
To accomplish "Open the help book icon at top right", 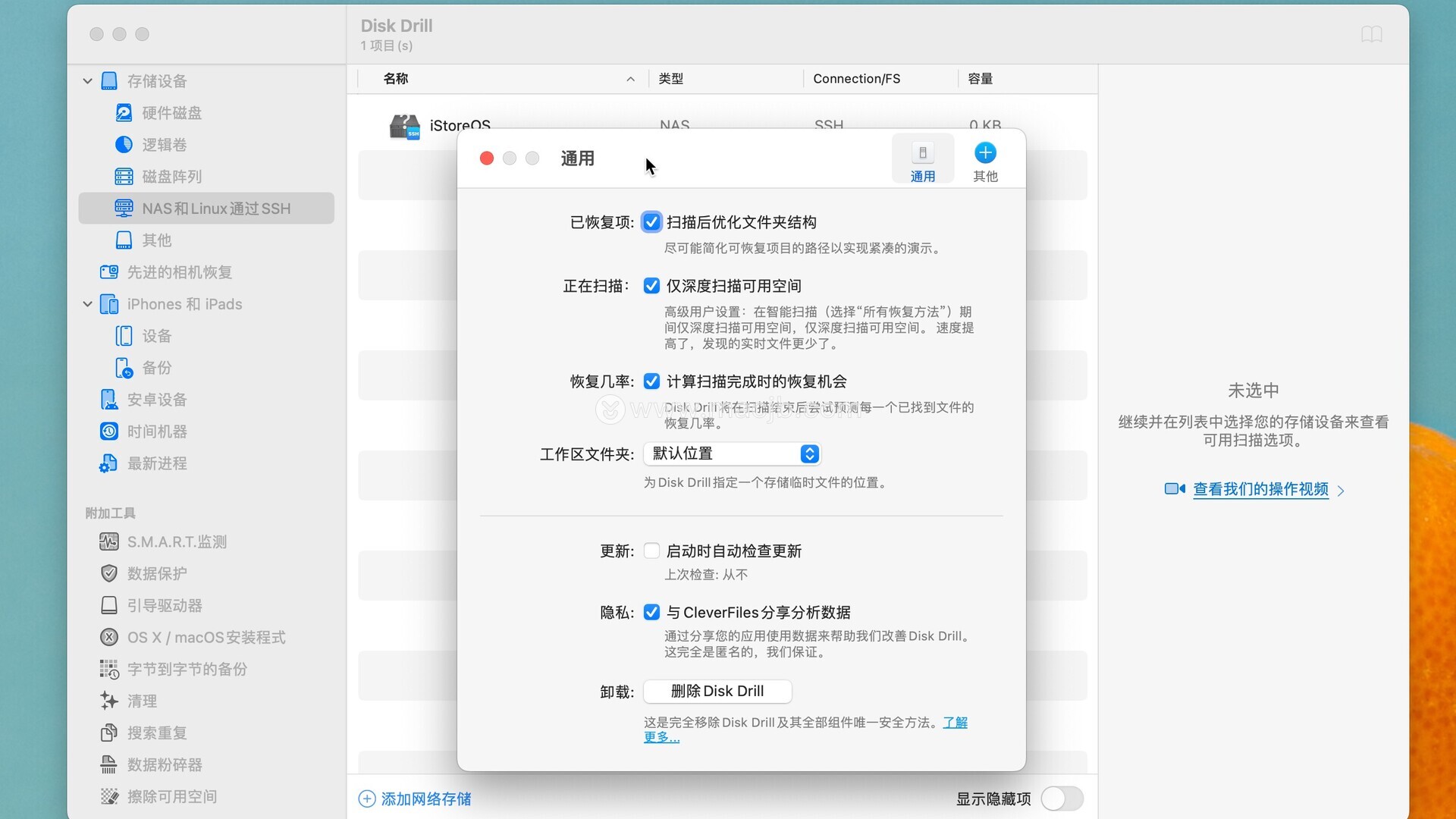I will [1371, 34].
